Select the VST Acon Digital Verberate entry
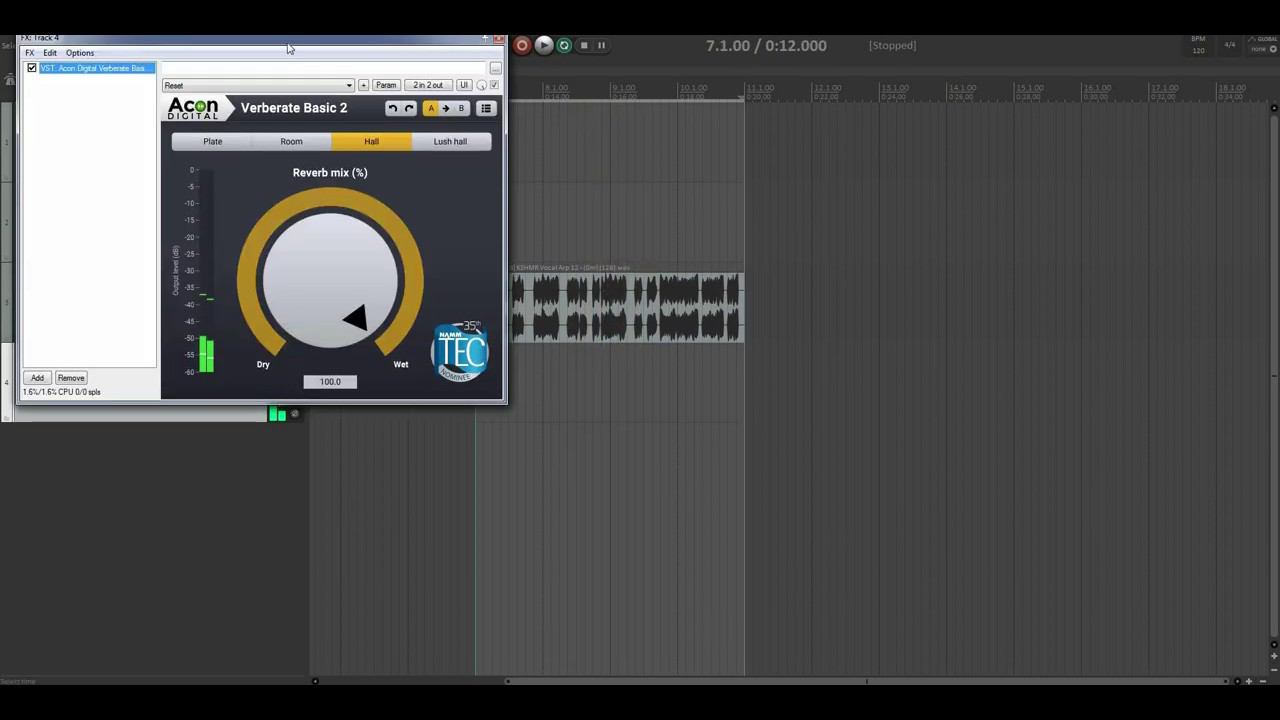 tap(97, 68)
